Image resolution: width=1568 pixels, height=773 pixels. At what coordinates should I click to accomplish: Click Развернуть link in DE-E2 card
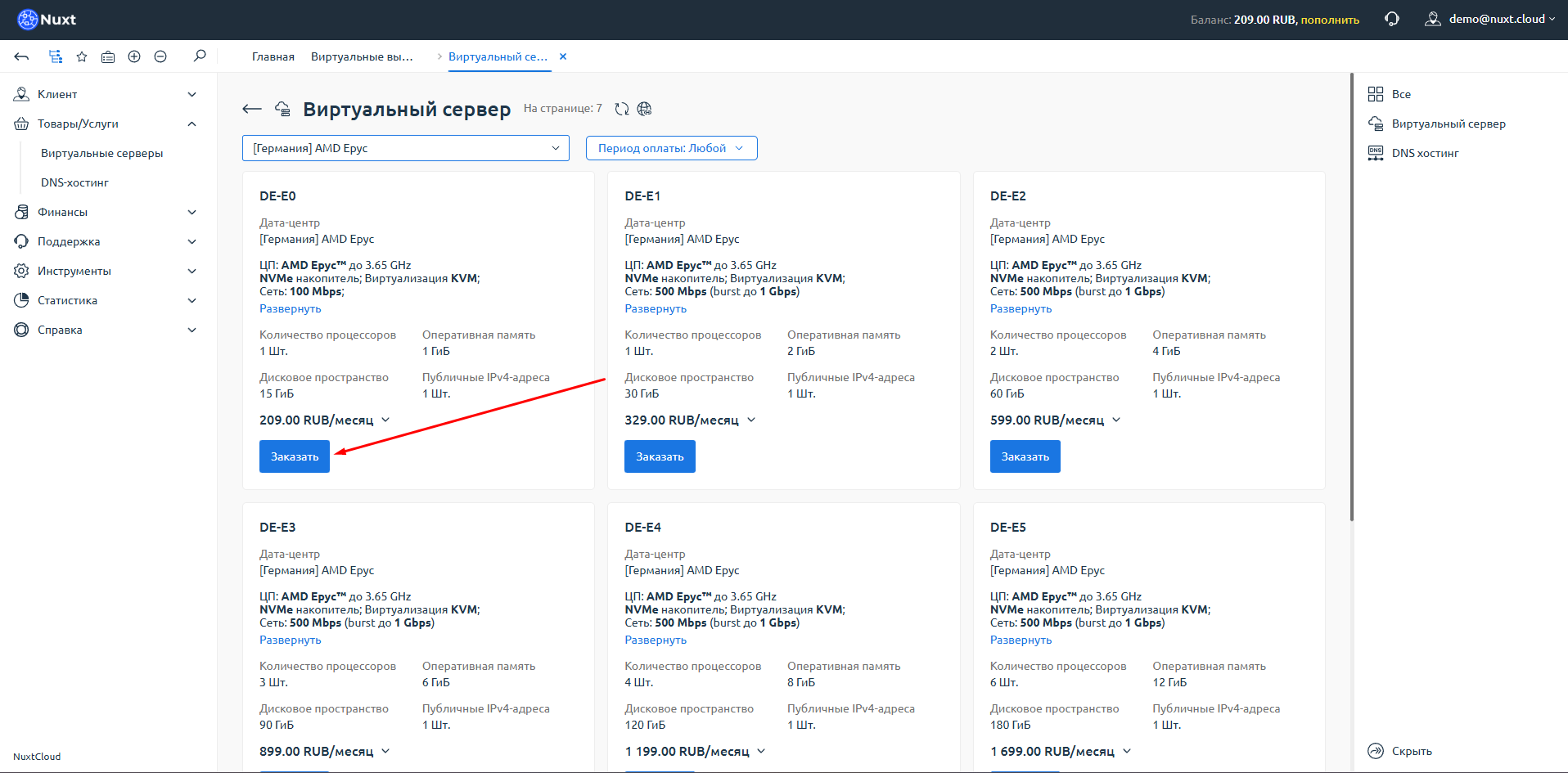(x=1021, y=308)
